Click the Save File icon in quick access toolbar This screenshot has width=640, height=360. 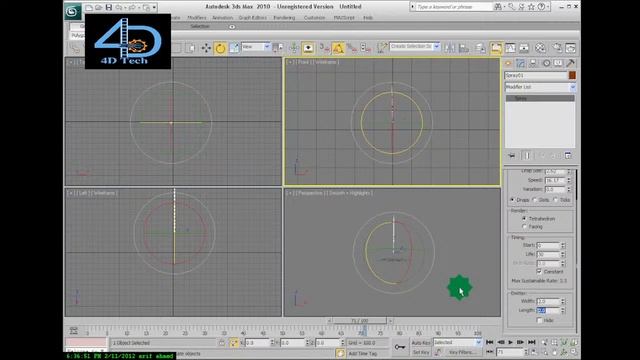click(109, 7)
